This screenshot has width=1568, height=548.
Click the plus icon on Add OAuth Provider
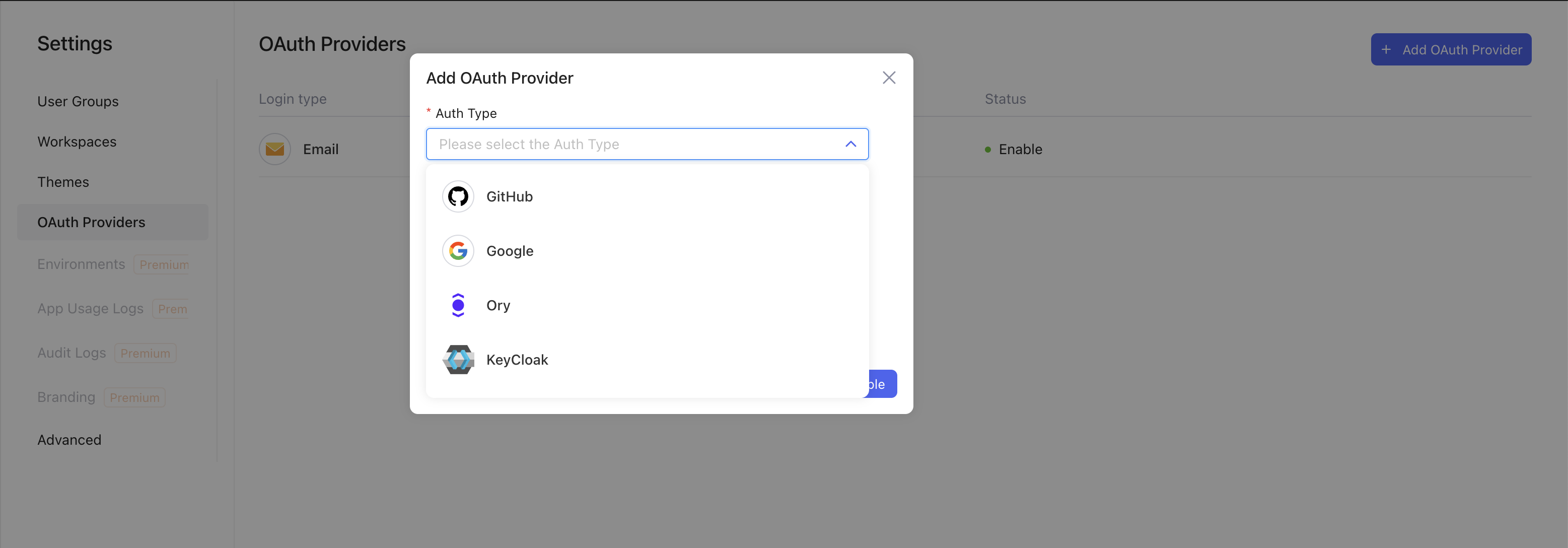tap(1386, 50)
